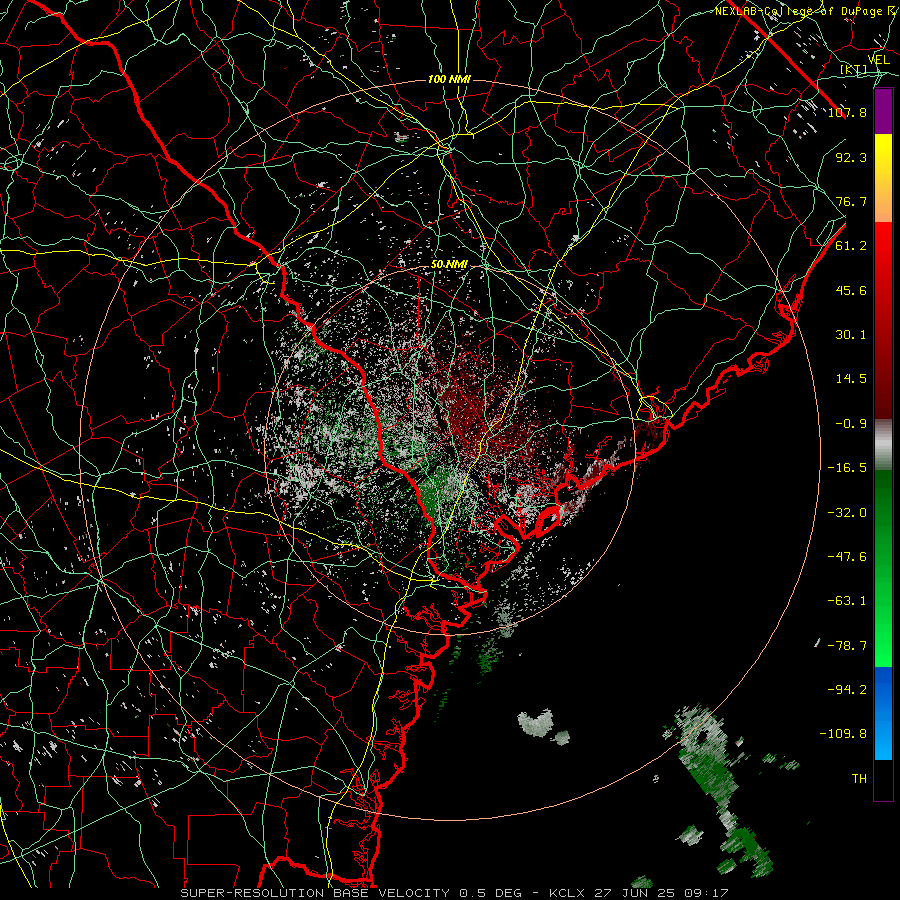Select the -94.2 value on velocity scale
Viewport: 900px width, 900px height.
[x=847, y=690]
